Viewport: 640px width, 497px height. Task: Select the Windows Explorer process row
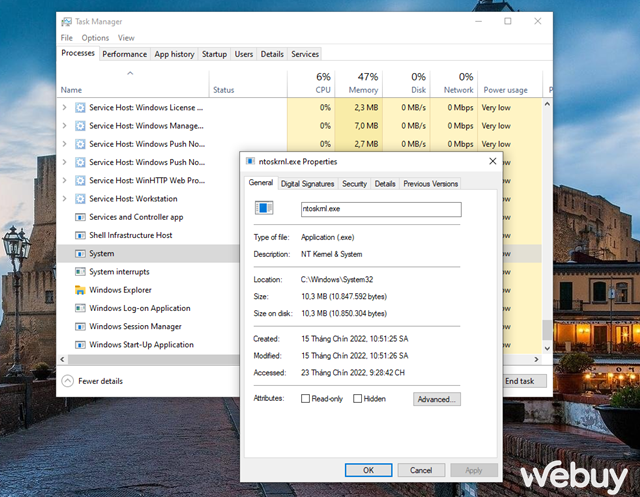coord(148,290)
